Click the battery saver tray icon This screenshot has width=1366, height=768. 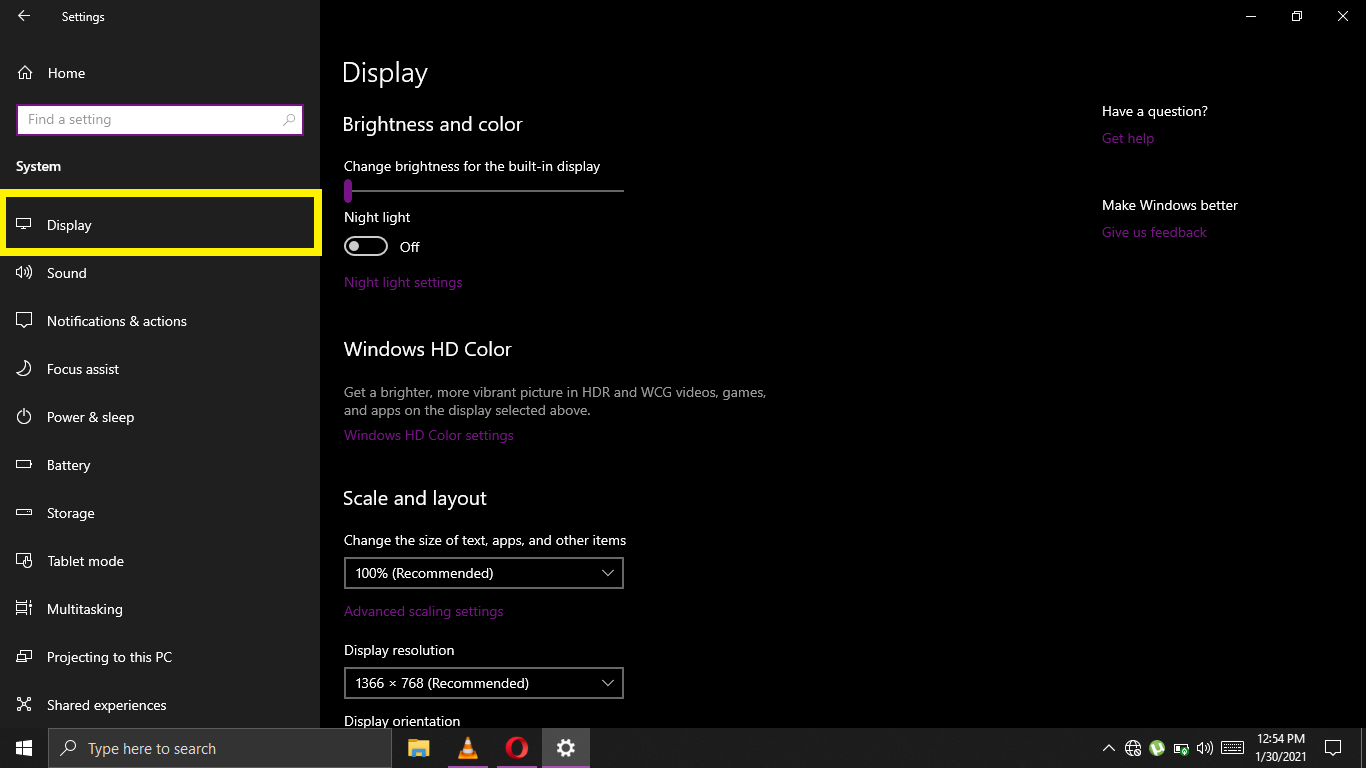click(1181, 748)
